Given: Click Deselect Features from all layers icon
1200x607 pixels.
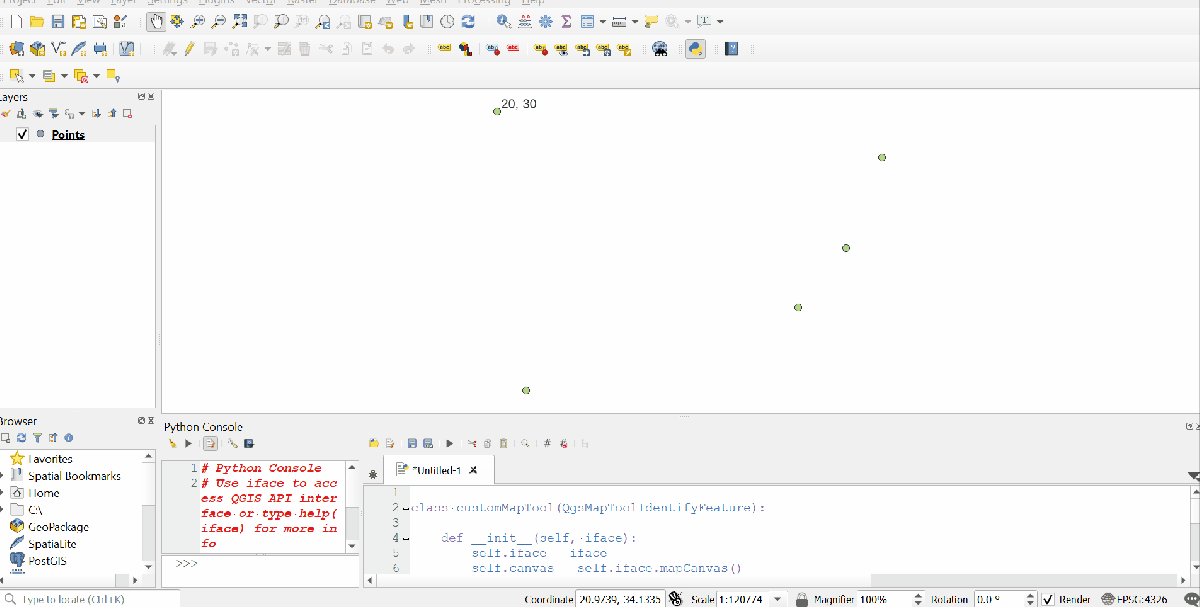Looking at the screenshot, I should click(x=80, y=75).
